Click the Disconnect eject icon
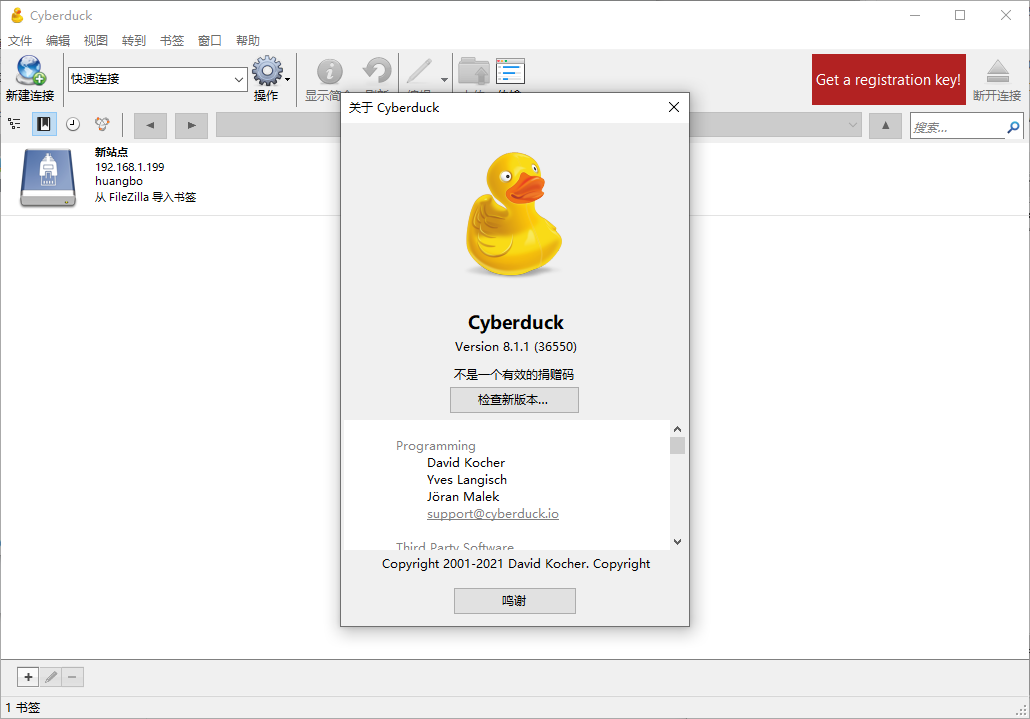Viewport: 1030px width, 719px height. 997,71
